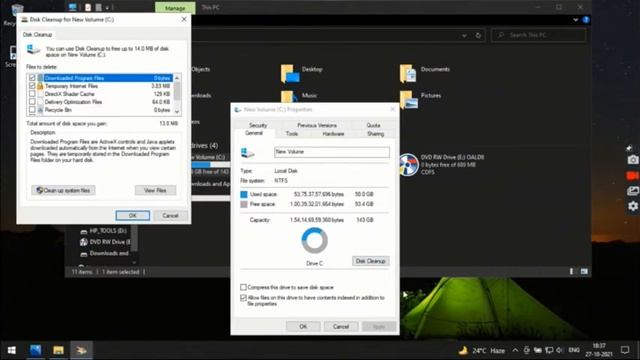Click the volume name input field

click(332, 152)
